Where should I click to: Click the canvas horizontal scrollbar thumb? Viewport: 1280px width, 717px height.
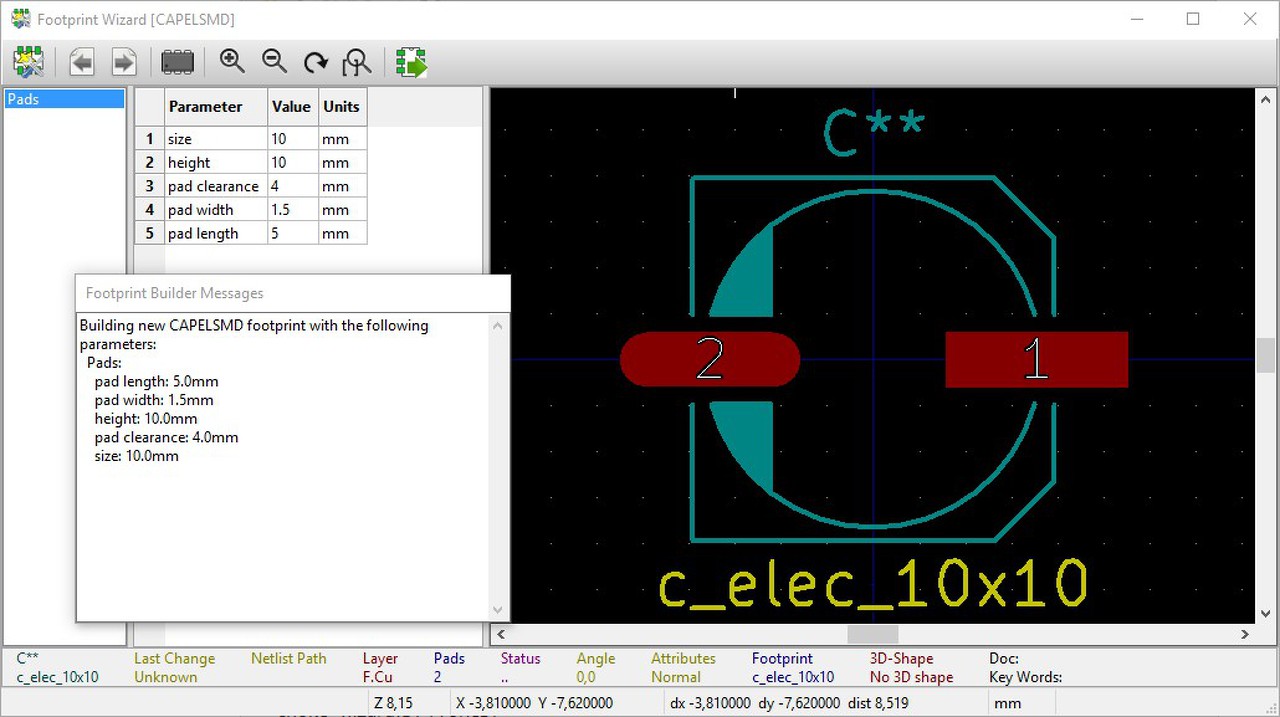click(x=873, y=634)
